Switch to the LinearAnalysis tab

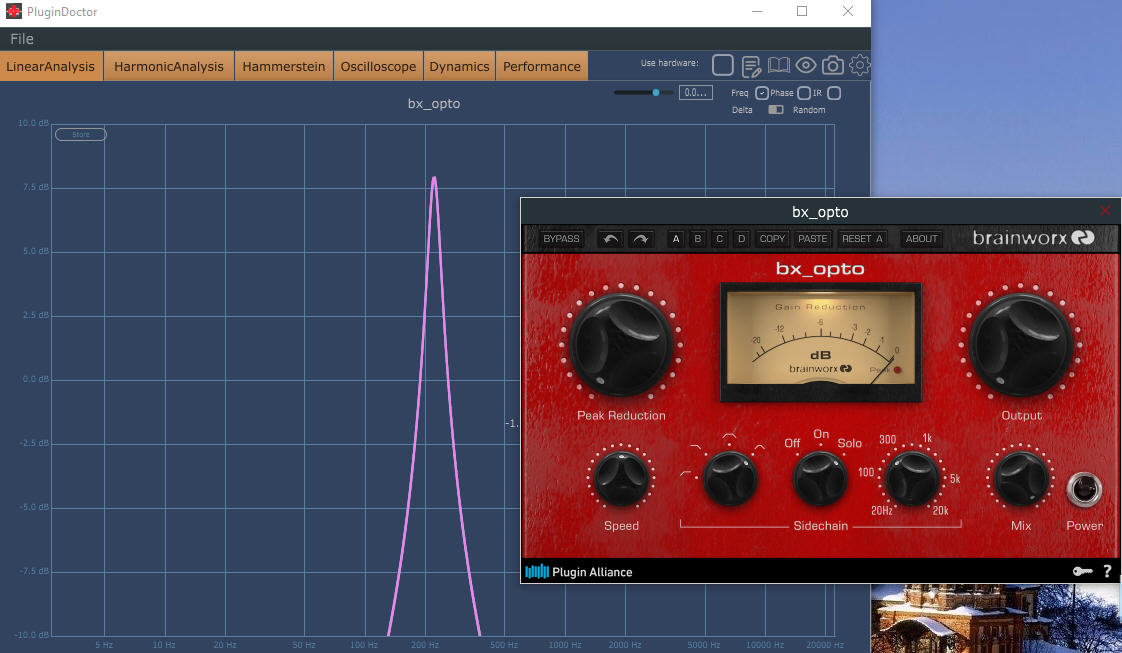pyautogui.click(x=51, y=67)
